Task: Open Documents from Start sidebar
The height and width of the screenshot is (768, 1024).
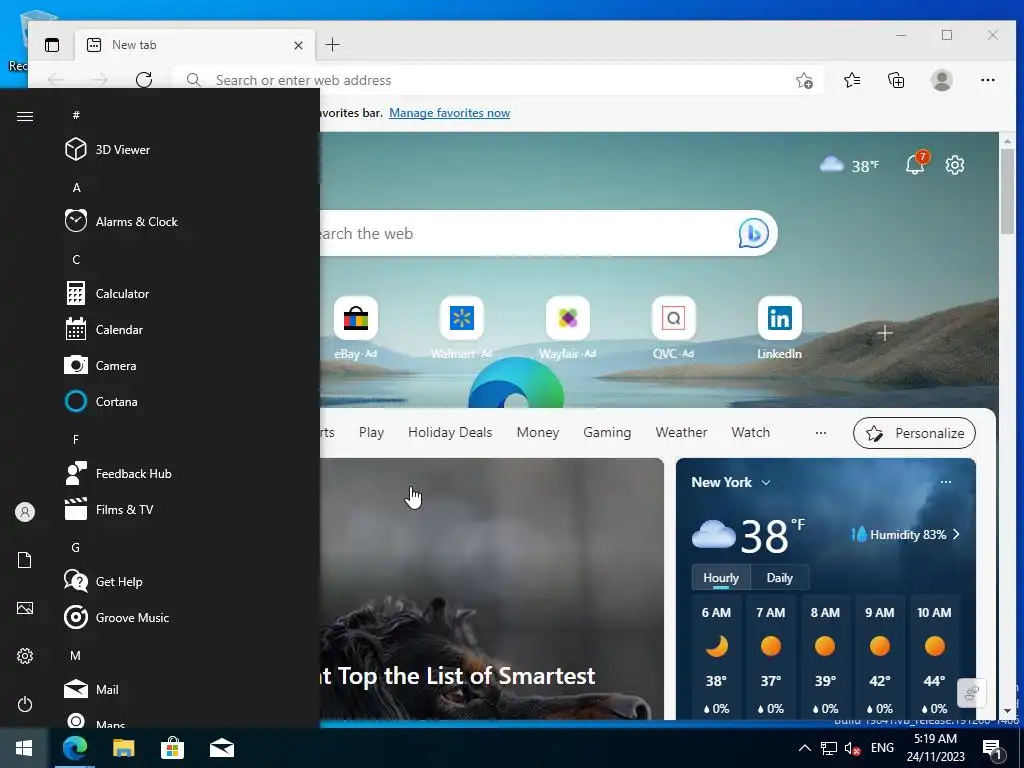Action: [x=25, y=560]
